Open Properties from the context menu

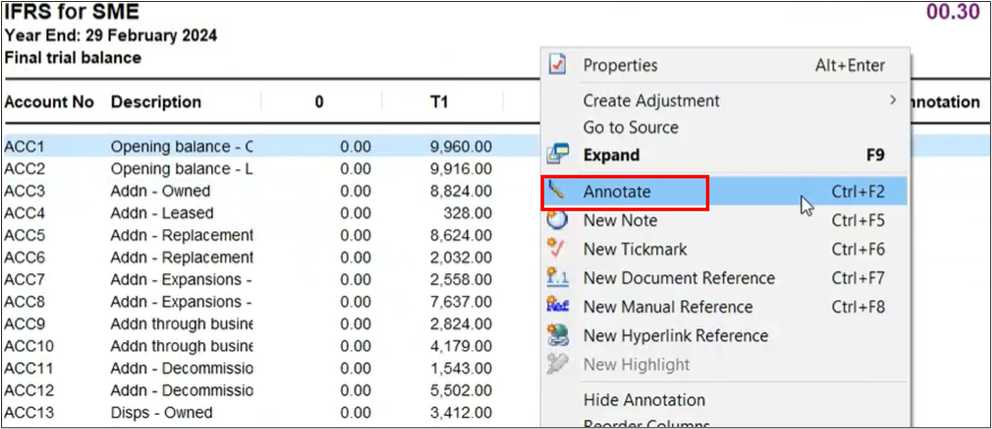coord(620,66)
